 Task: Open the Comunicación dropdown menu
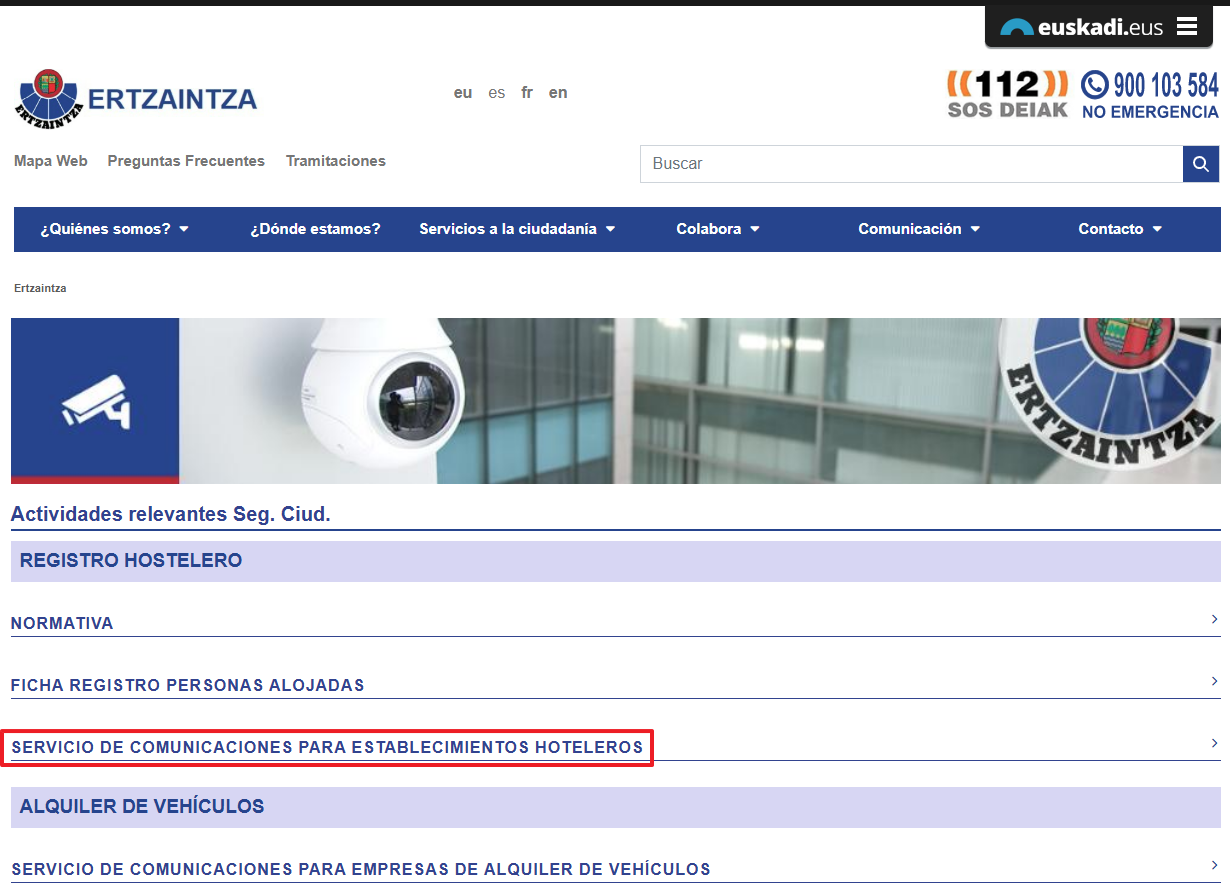pos(919,229)
